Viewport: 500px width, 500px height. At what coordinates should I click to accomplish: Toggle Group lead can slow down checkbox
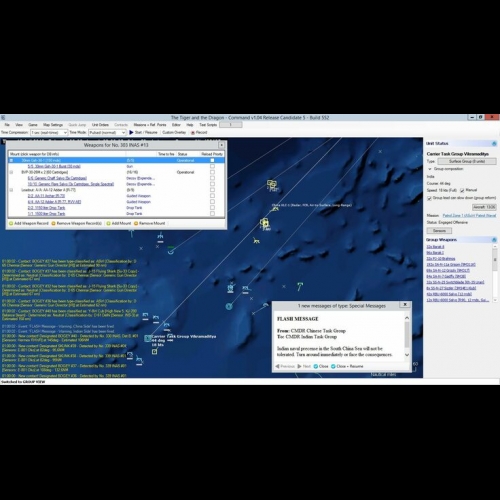pos(429,198)
